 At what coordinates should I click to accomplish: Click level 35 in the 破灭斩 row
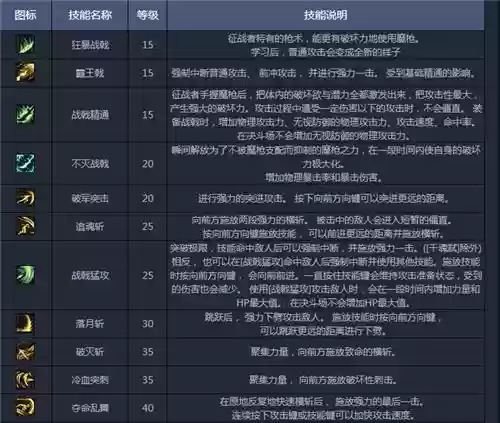(148, 351)
